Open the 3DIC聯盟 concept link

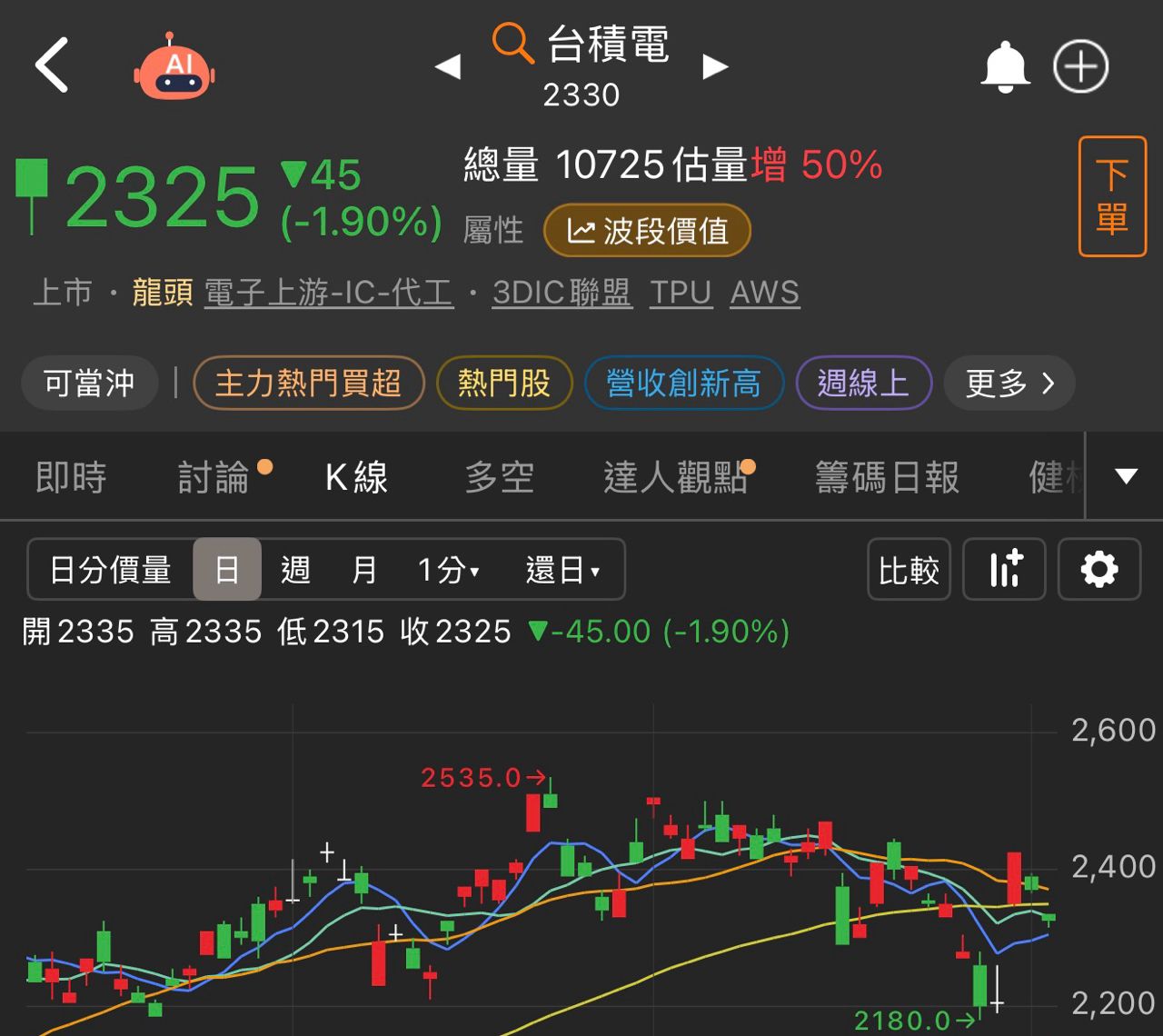click(562, 293)
